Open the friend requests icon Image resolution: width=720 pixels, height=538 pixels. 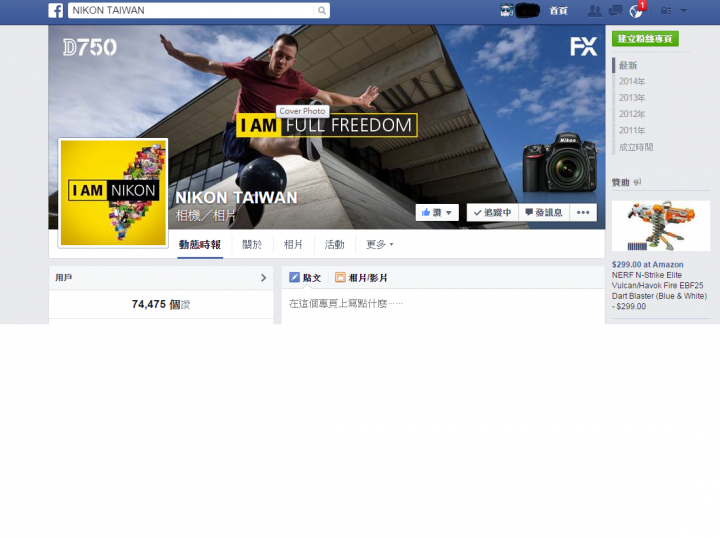595,11
